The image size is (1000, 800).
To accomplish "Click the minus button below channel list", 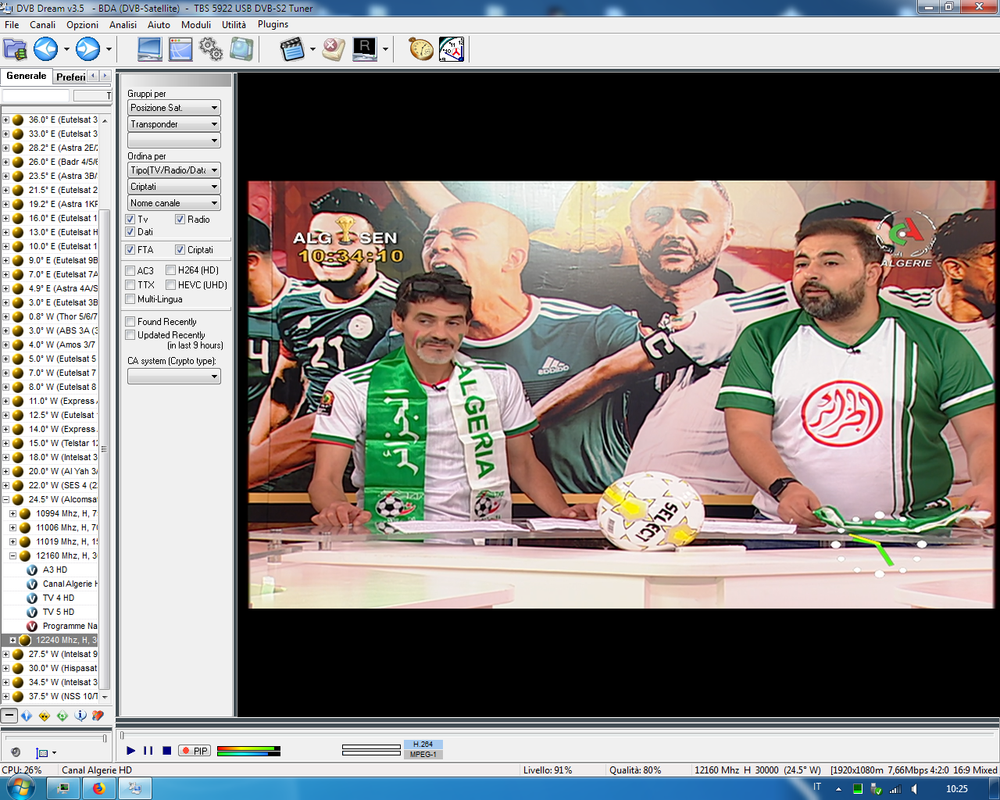I will 9,716.
